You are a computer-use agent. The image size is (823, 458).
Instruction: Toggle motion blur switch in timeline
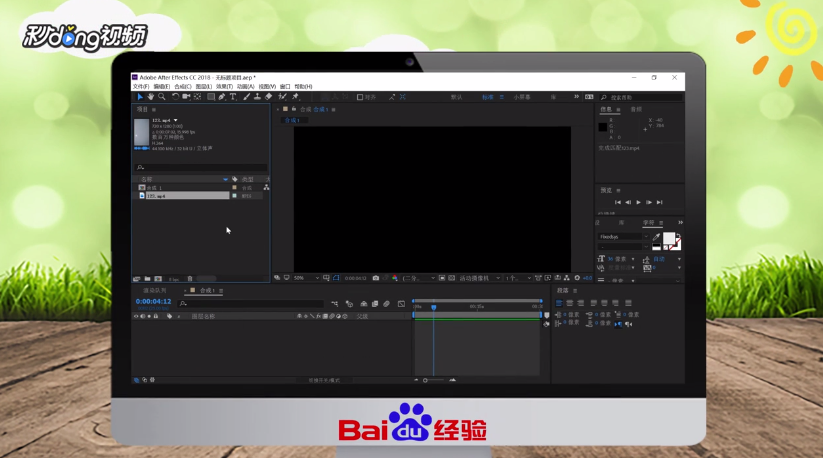tap(386, 304)
